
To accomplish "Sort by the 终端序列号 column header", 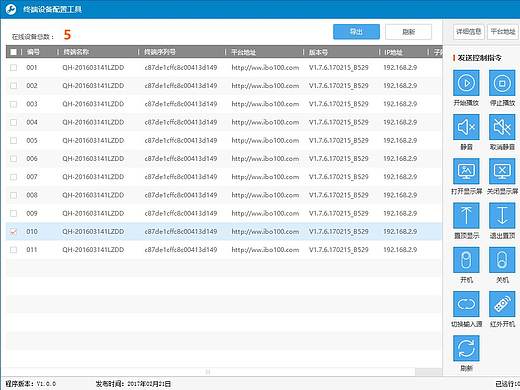I will [x=160, y=52].
